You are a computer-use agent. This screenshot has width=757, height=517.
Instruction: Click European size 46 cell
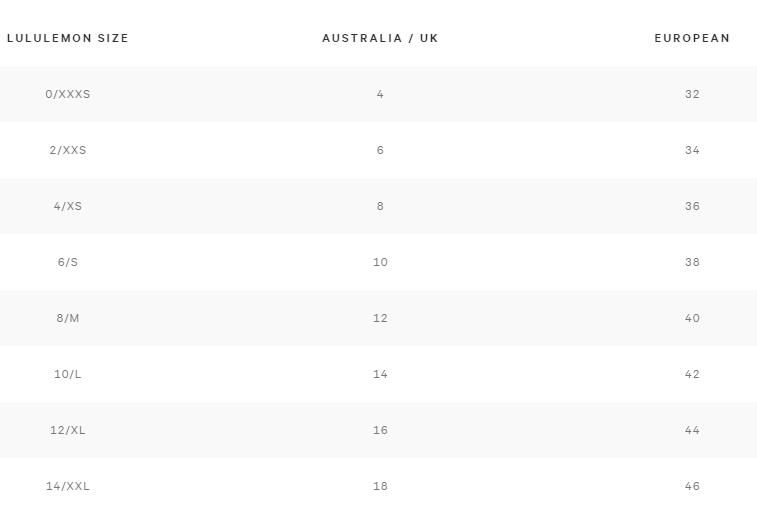(692, 486)
